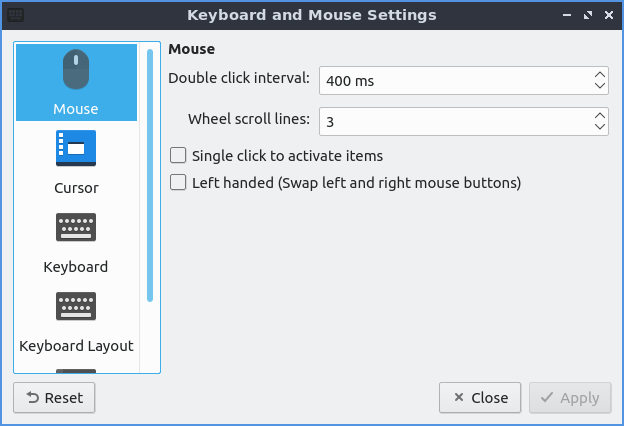The image size is (624, 426).
Task: Increase the double click interval value
Action: pos(600,74)
